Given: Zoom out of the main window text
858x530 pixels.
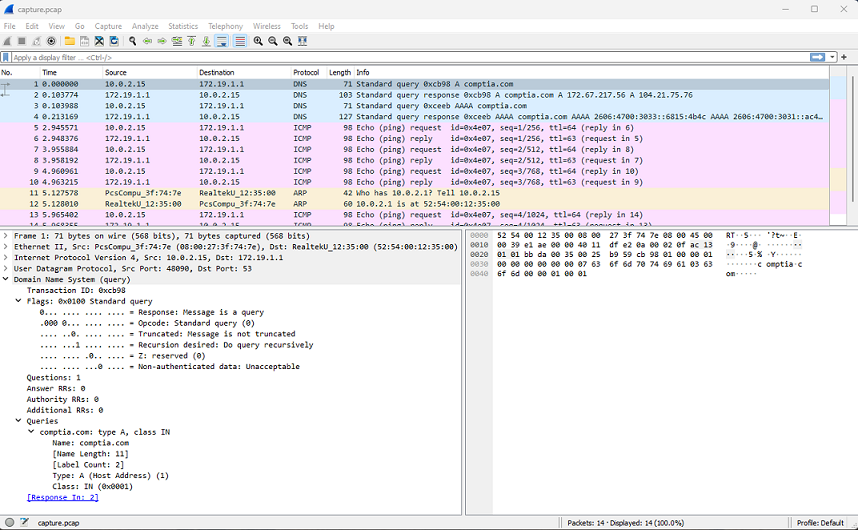Looking at the screenshot, I should pos(273,41).
